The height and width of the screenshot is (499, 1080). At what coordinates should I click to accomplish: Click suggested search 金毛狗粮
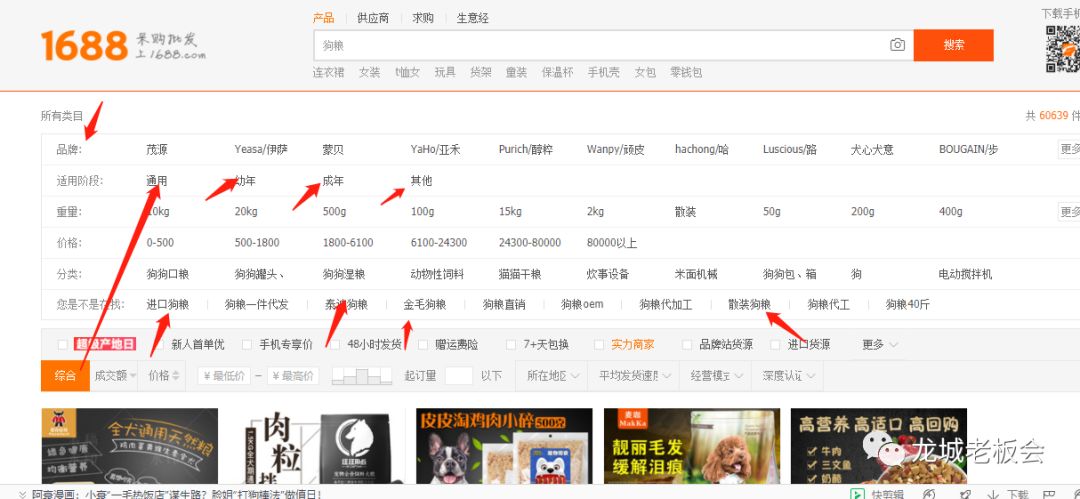(x=425, y=304)
